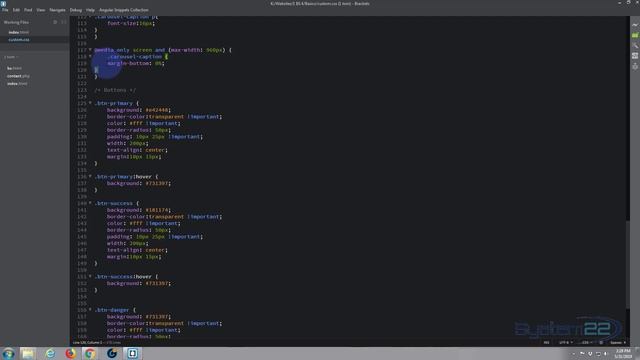Open the CSS language mode dropdown in status bar
The height and width of the screenshot is (360, 640).
(586, 342)
